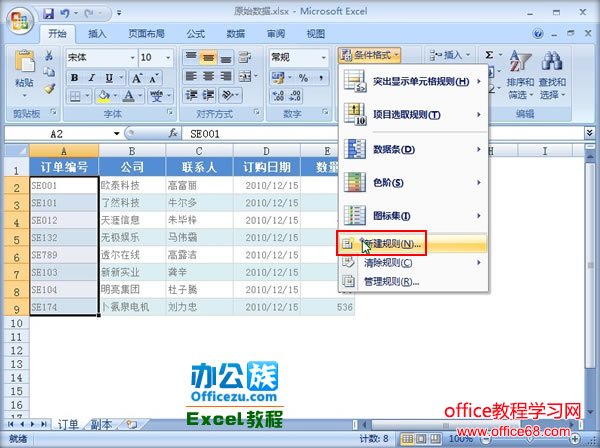Align text right
Image resolution: width=600 pixels, height=448 pixels.
click(x=226, y=76)
